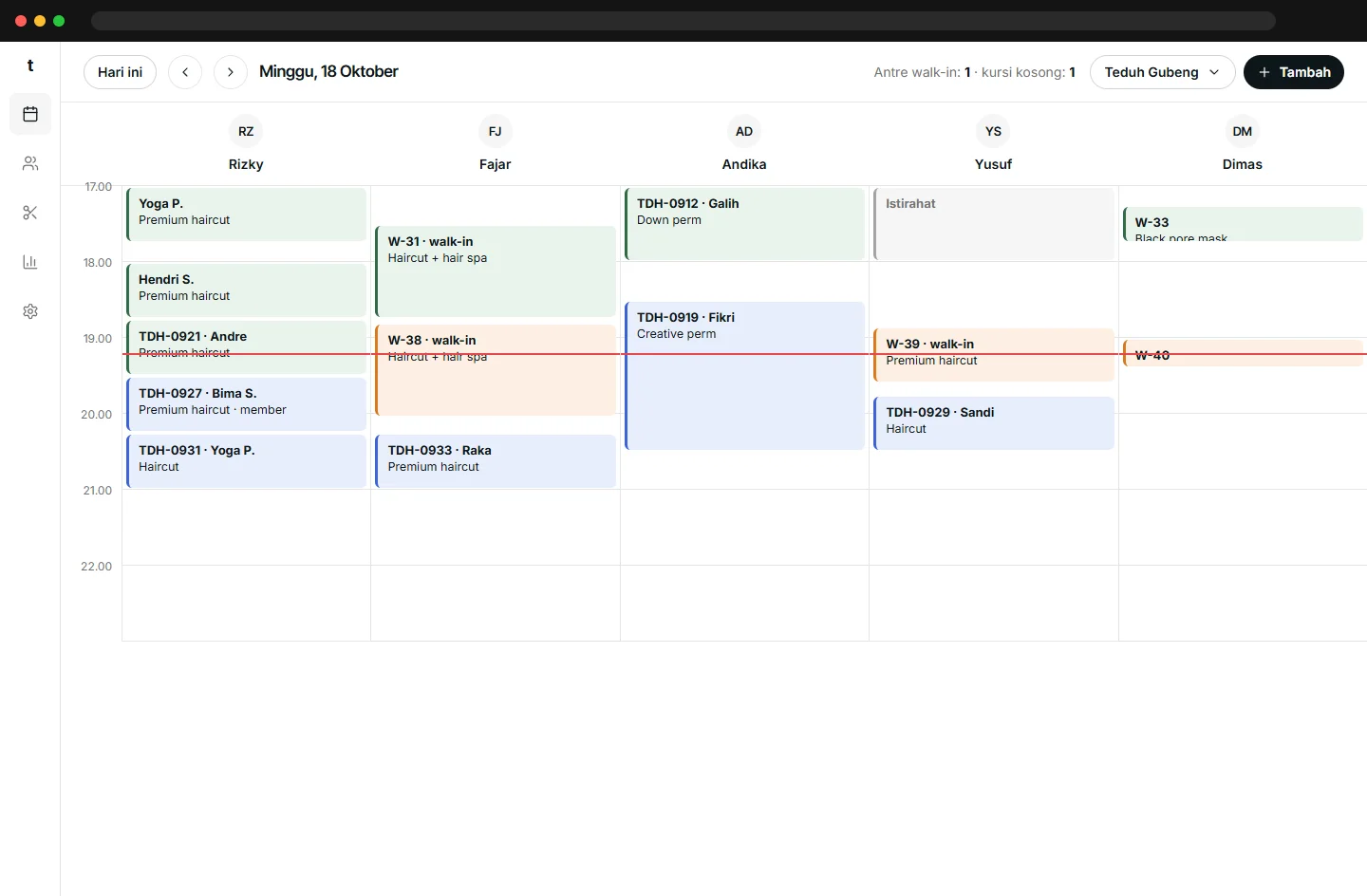1367x896 pixels.
Task: Click the 21.00 time label
Action: [x=97, y=491]
